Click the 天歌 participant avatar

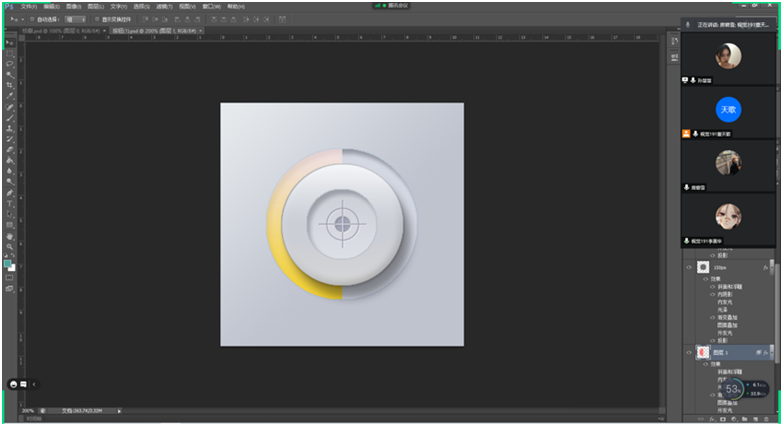pyautogui.click(x=728, y=108)
